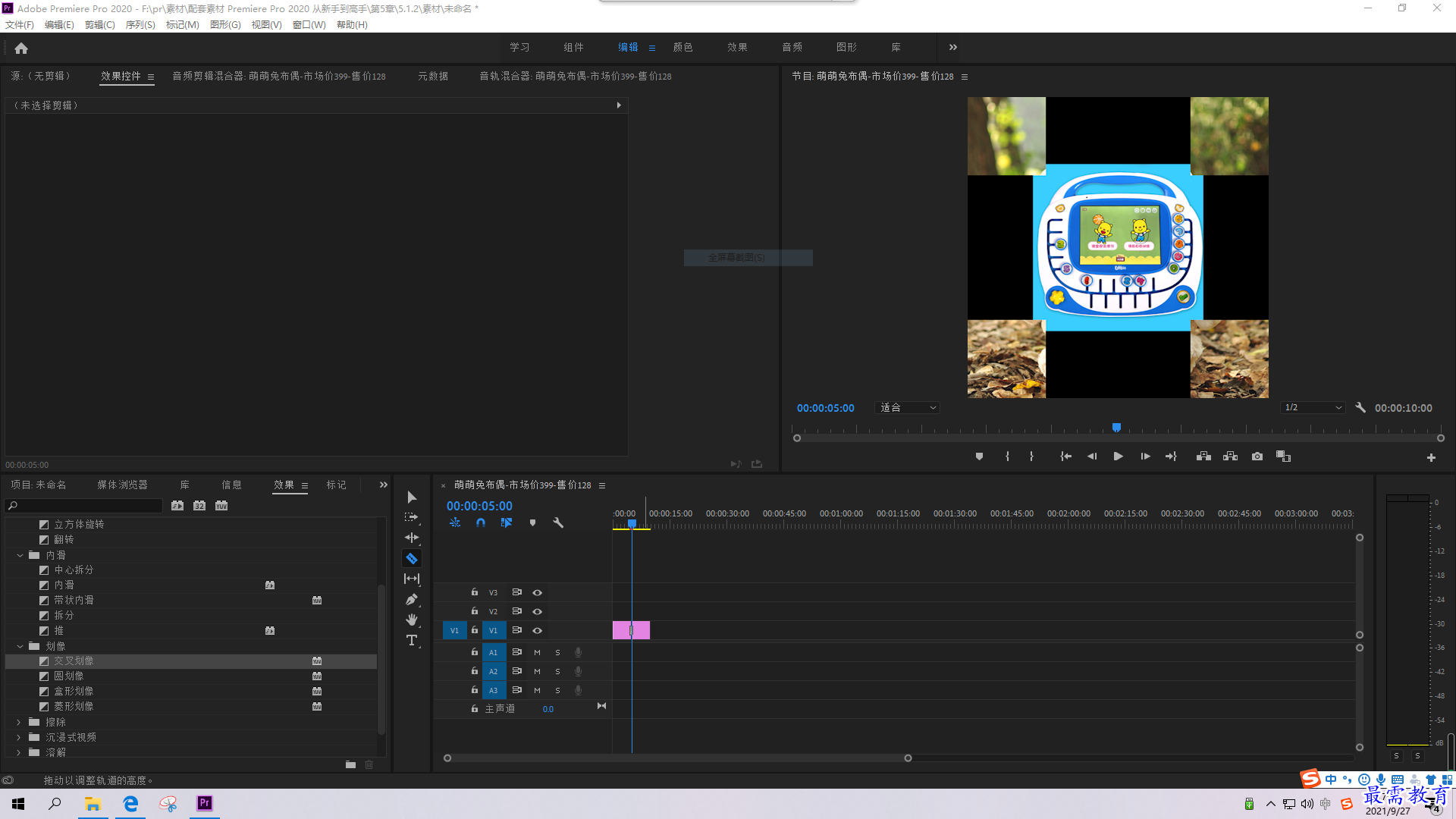
Task: Click the effects search field
Action: point(84,506)
